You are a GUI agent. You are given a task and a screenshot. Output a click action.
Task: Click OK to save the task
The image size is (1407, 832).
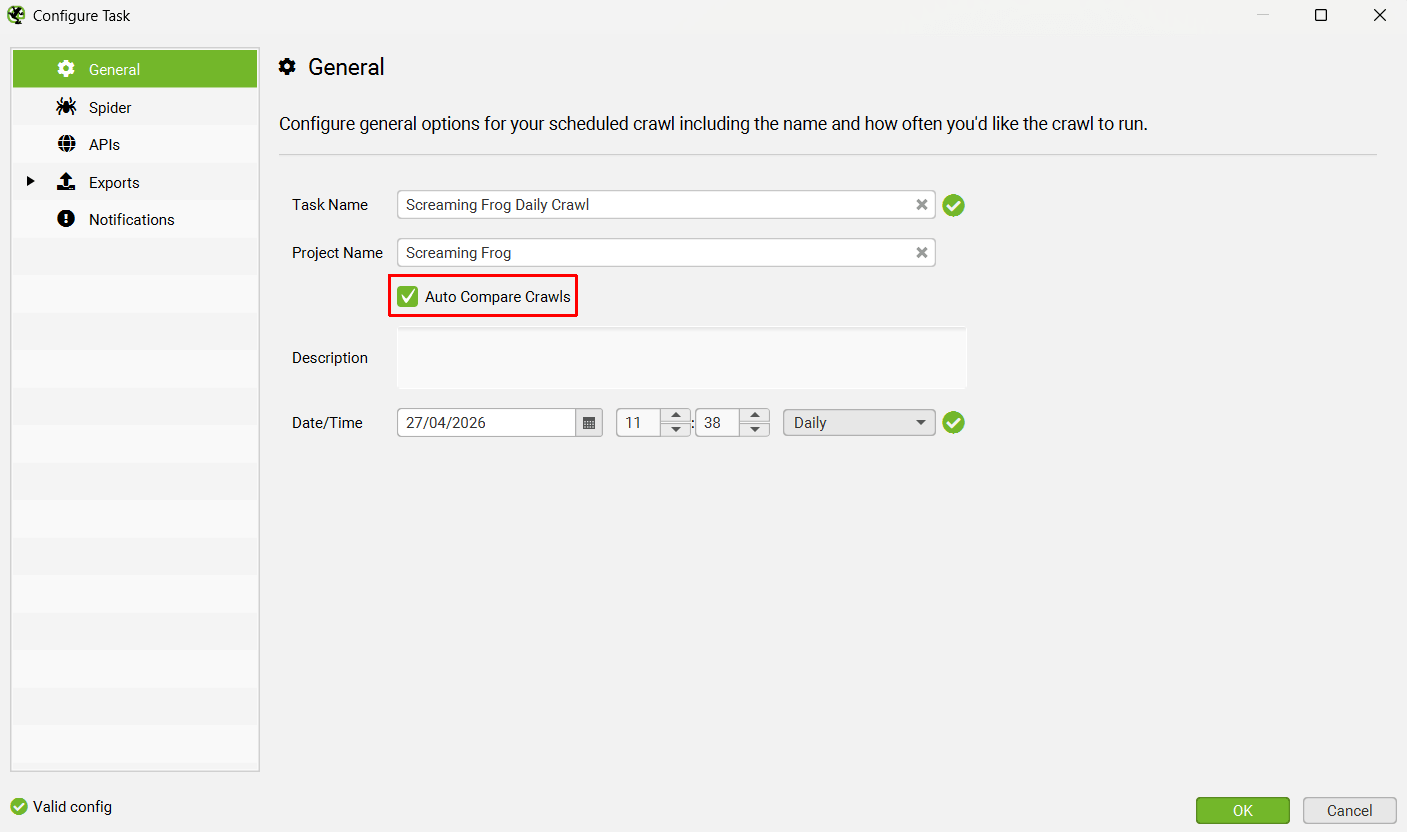coord(1243,810)
